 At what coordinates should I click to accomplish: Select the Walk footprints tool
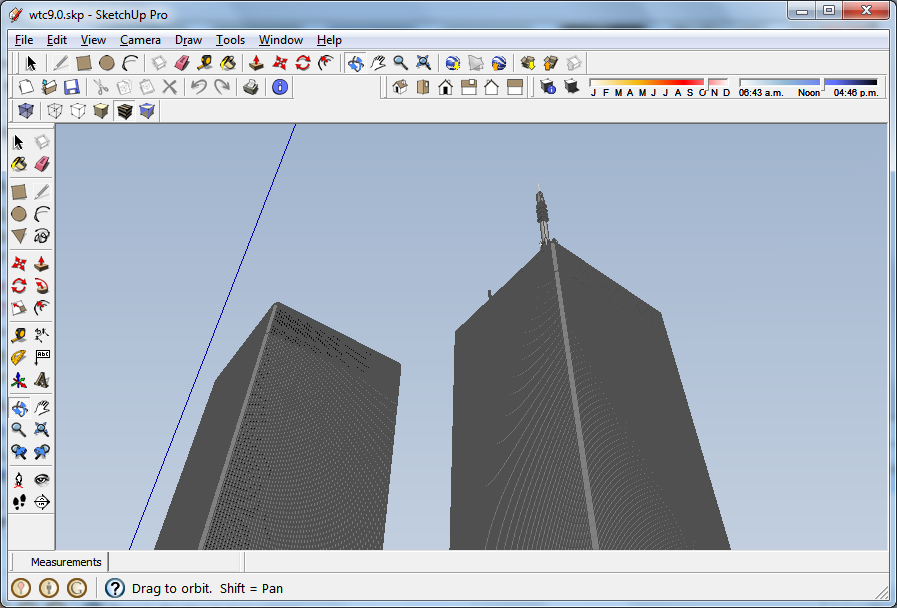click(19, 502)
